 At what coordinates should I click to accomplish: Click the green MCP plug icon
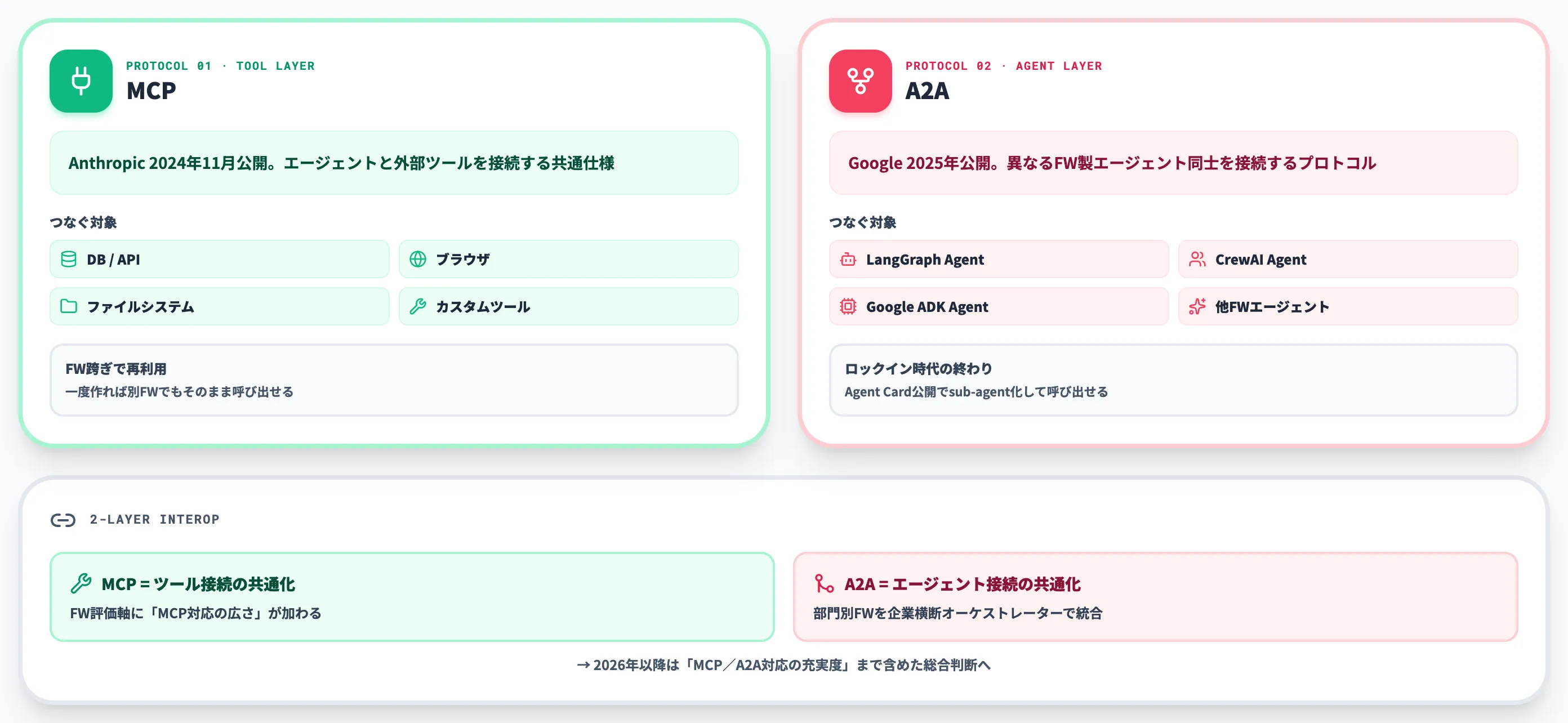81,81
